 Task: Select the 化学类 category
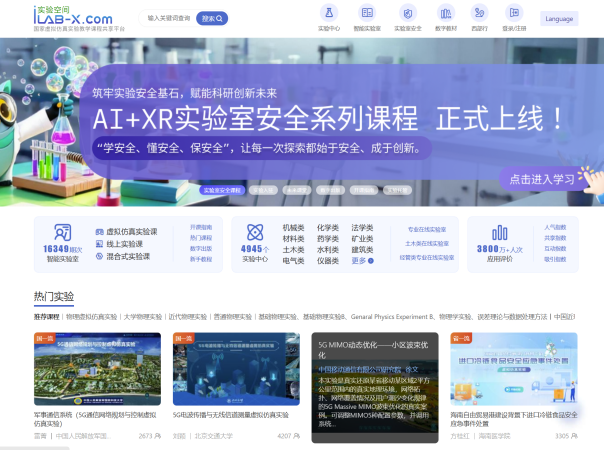[x=328, y=228]
